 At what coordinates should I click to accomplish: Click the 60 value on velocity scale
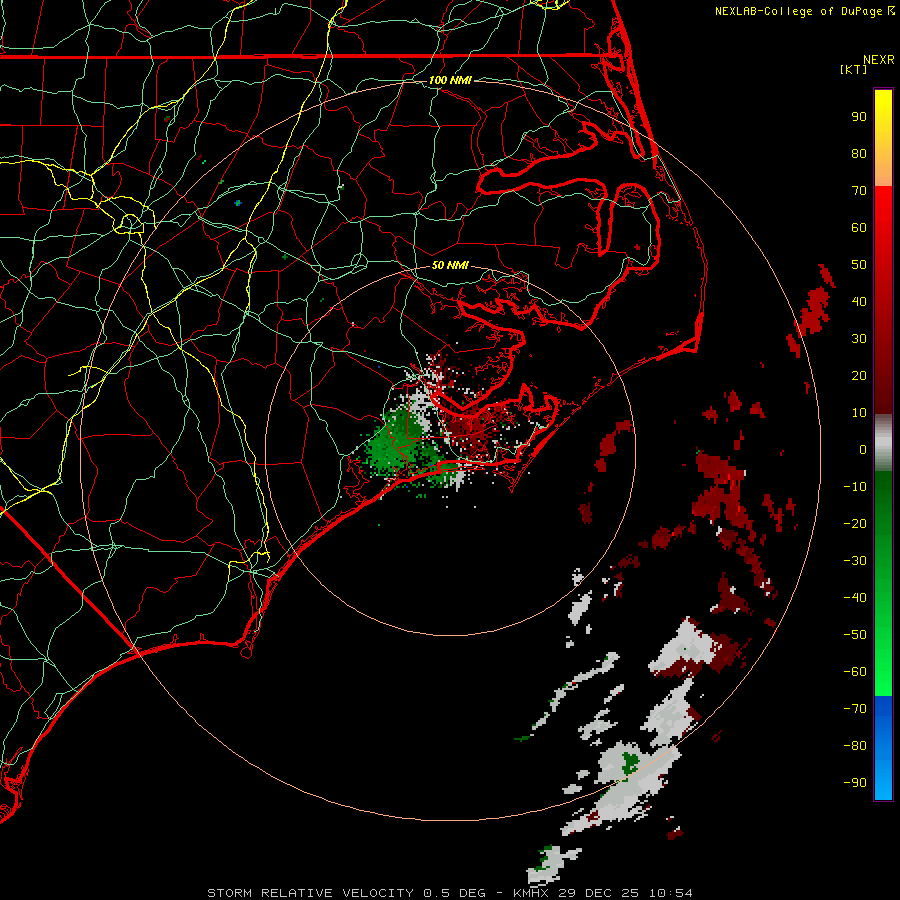(859, 228)
